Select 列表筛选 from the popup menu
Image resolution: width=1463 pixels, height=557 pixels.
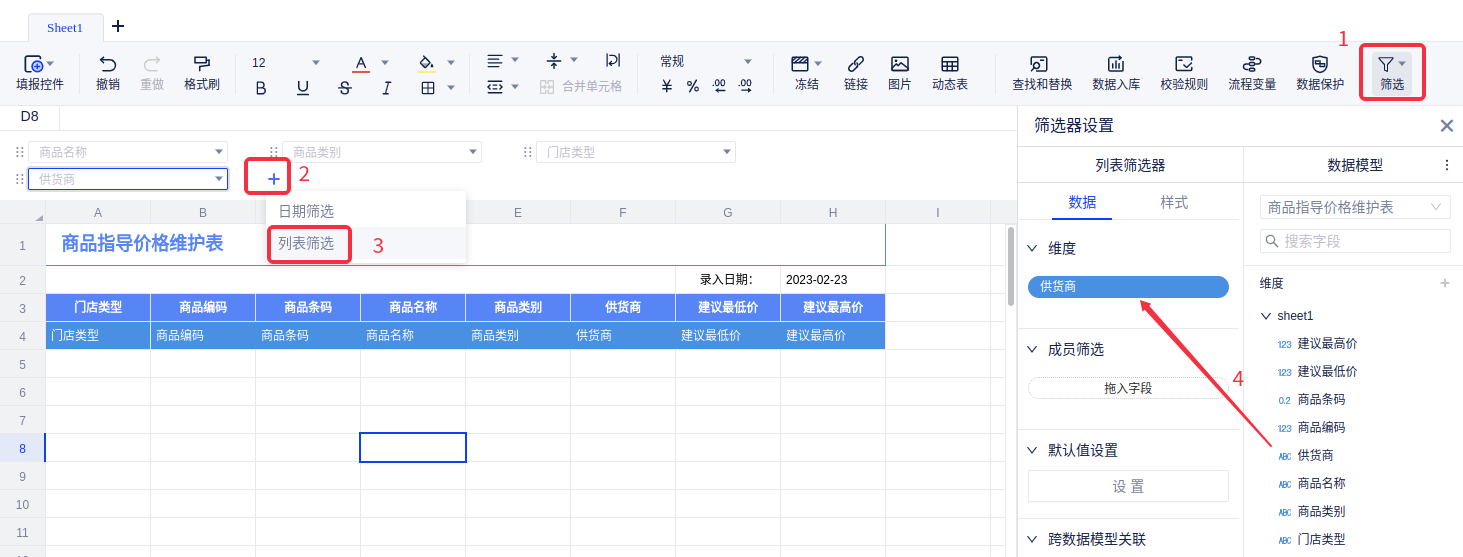[x=307, y=244]
